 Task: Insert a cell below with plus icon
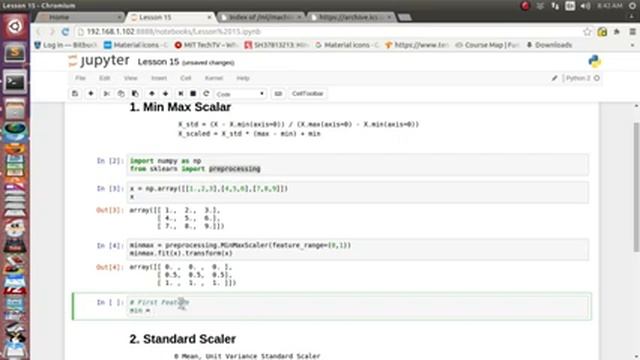click(91, 93)
